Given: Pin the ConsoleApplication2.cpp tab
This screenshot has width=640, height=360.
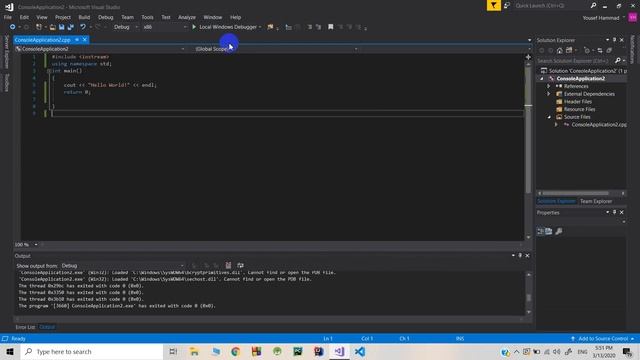Looking at the screenshot, I should point(77,40).
